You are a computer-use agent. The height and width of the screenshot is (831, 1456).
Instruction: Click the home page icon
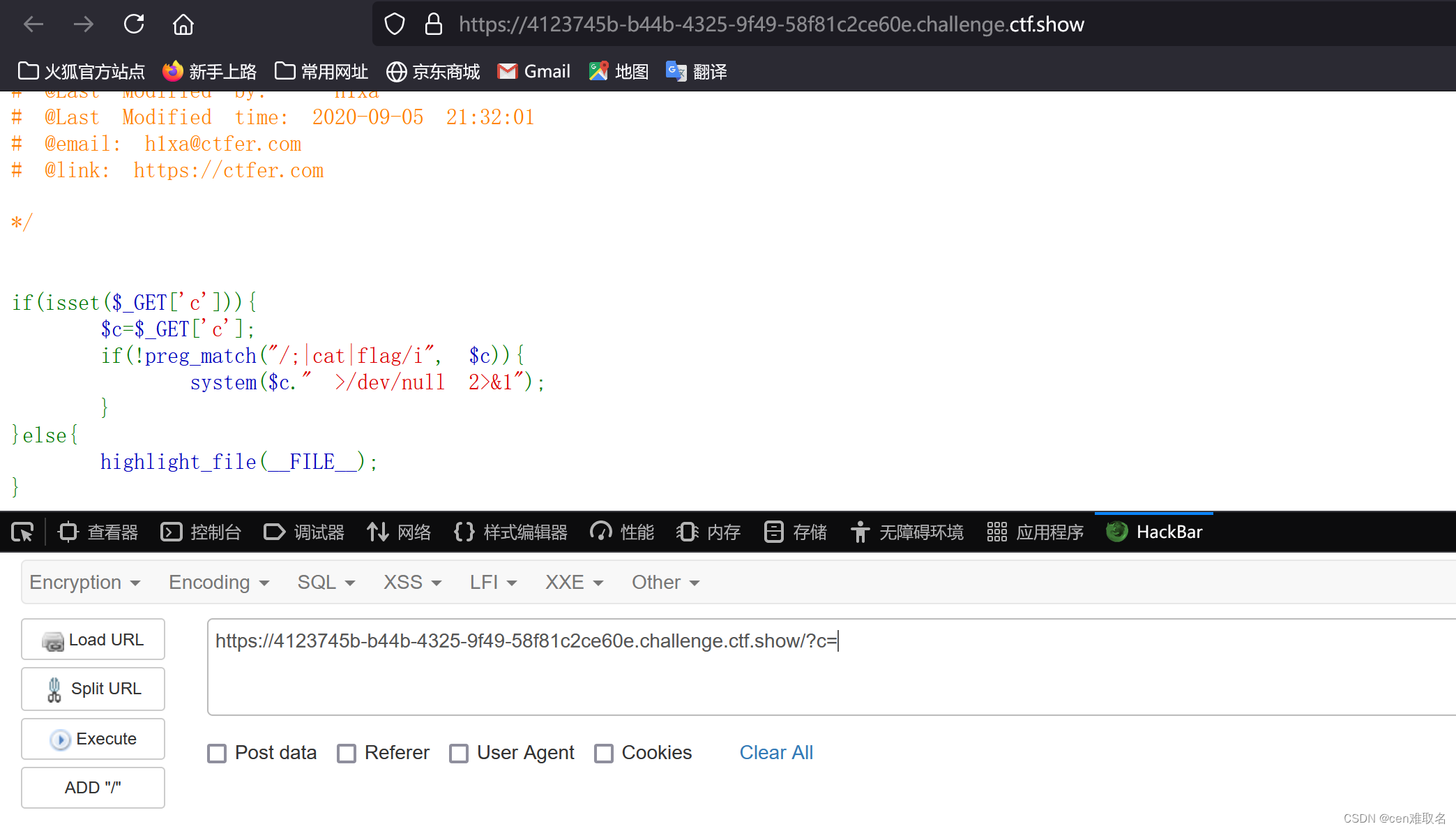coord(183,24)
